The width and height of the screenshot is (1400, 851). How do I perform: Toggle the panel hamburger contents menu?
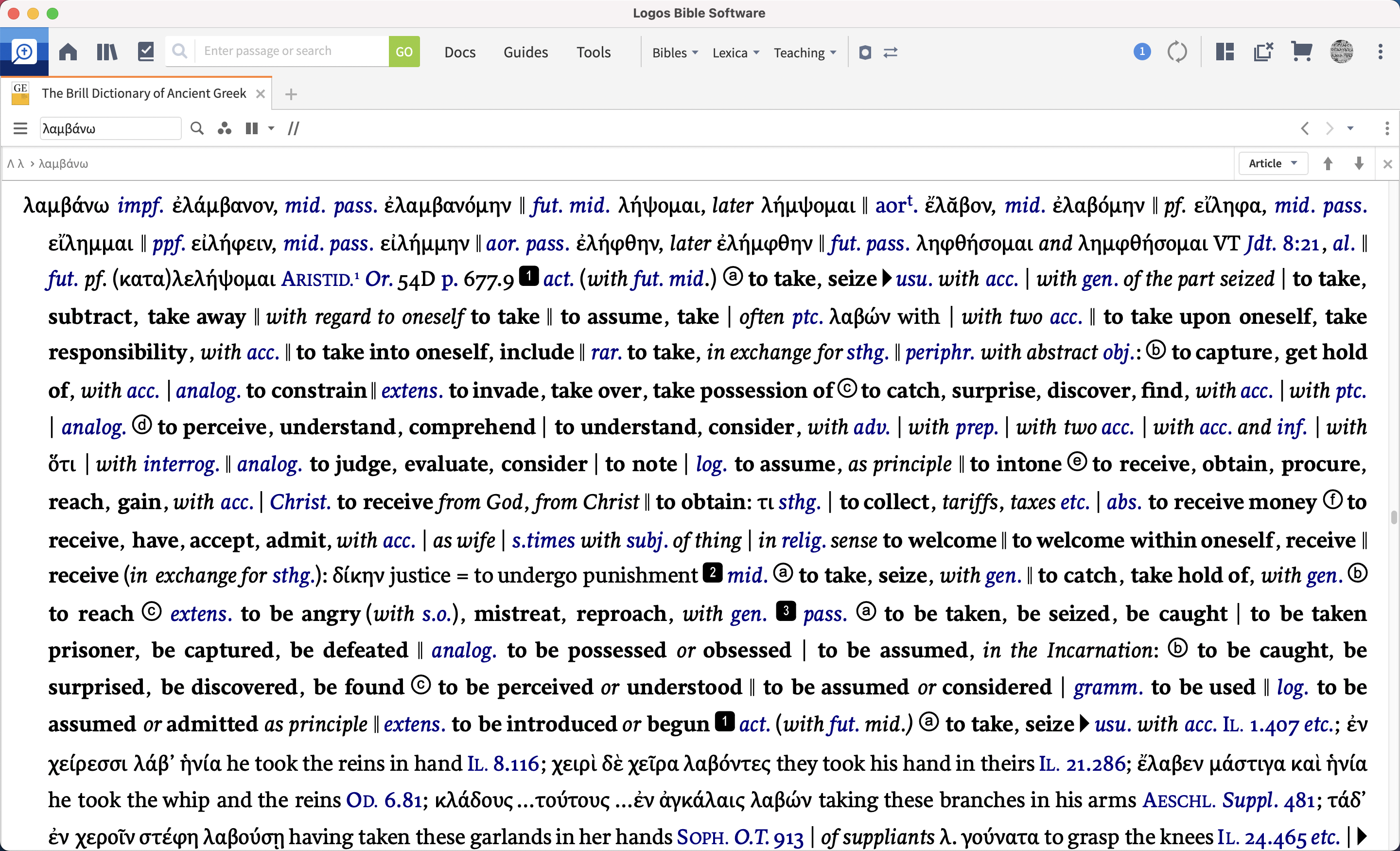tap(20, 128)
